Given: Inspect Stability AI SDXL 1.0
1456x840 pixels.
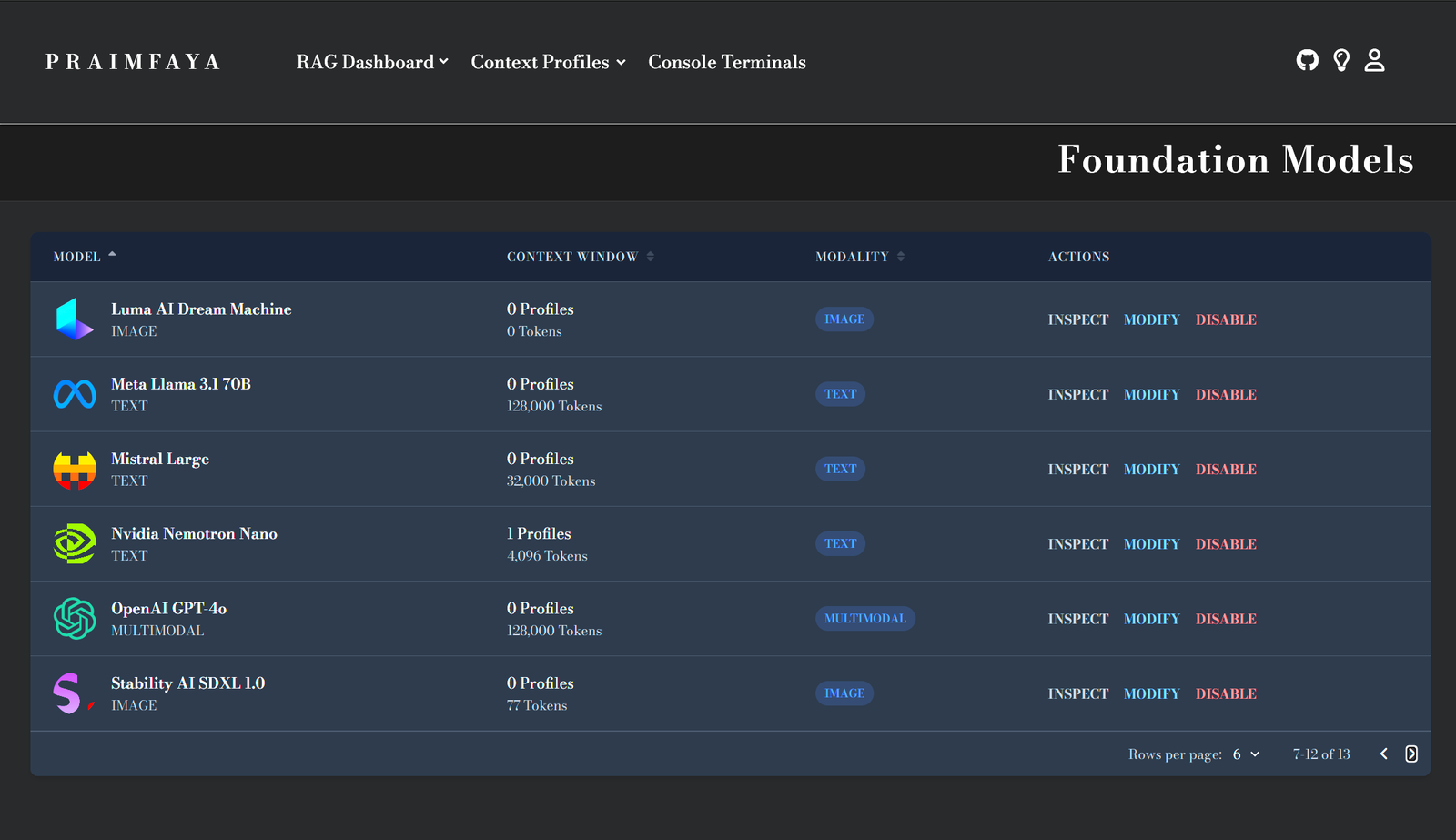Looking at the screenshot, I should tap(1077, 693).
